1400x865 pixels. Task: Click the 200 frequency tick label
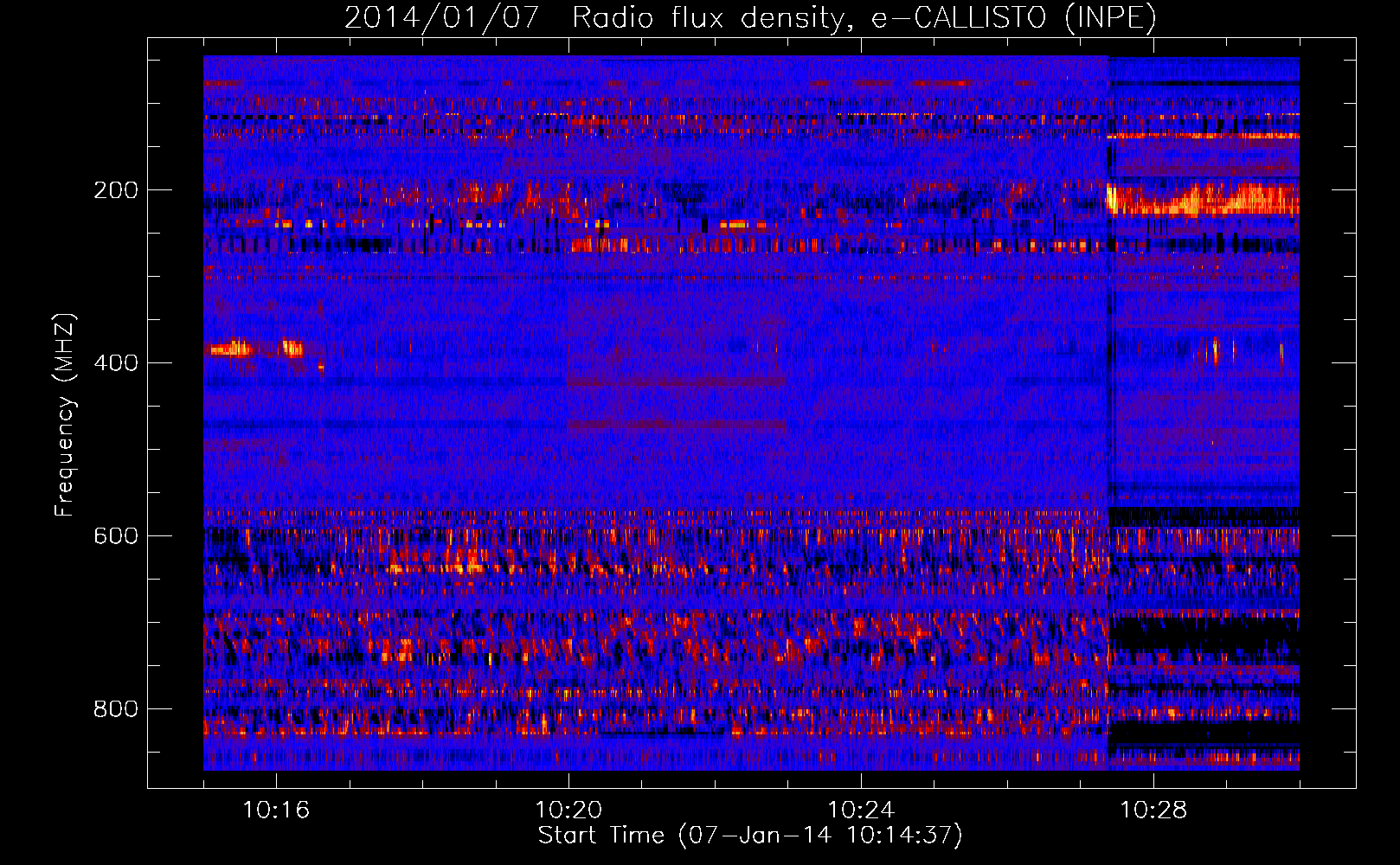tap(115, 190)
